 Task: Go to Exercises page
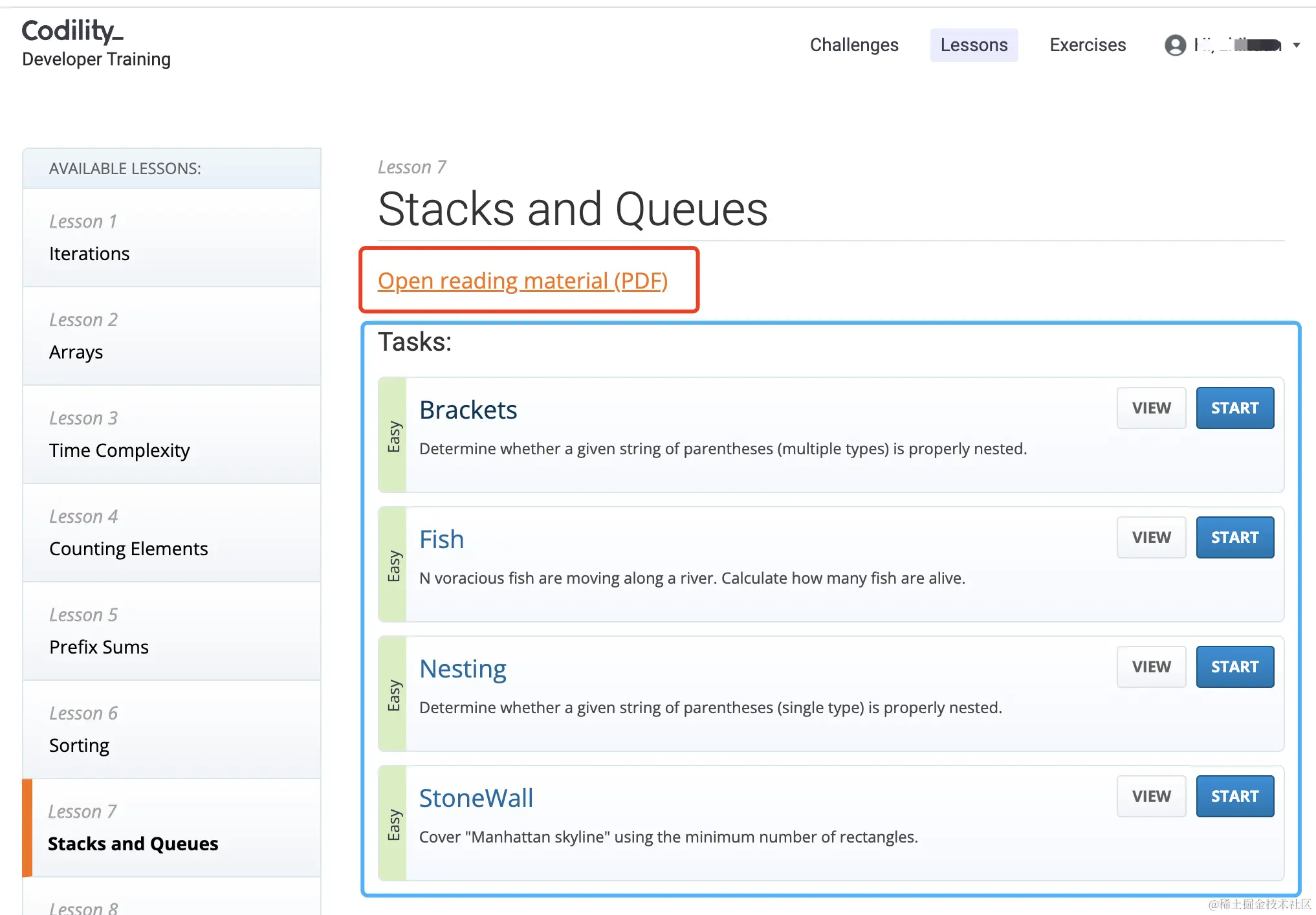coord(1087,45)
